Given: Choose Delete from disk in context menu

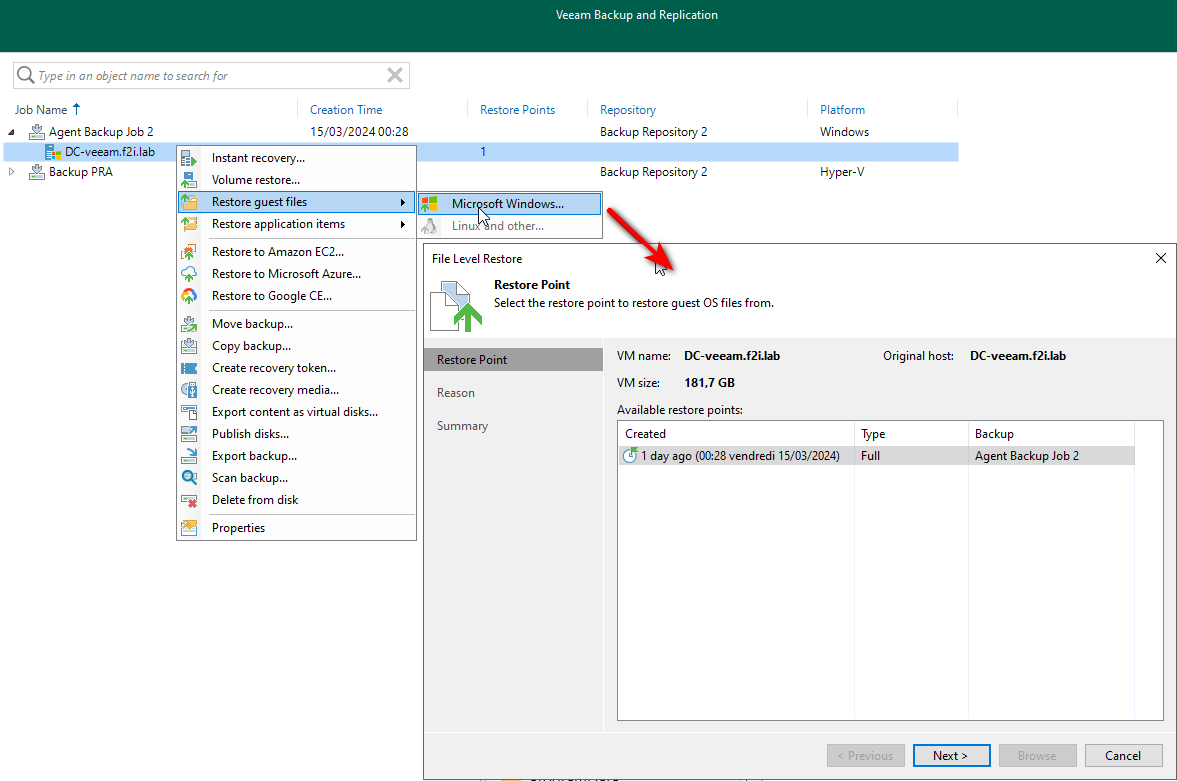Looking at the screenshot, I should (297, 500).
